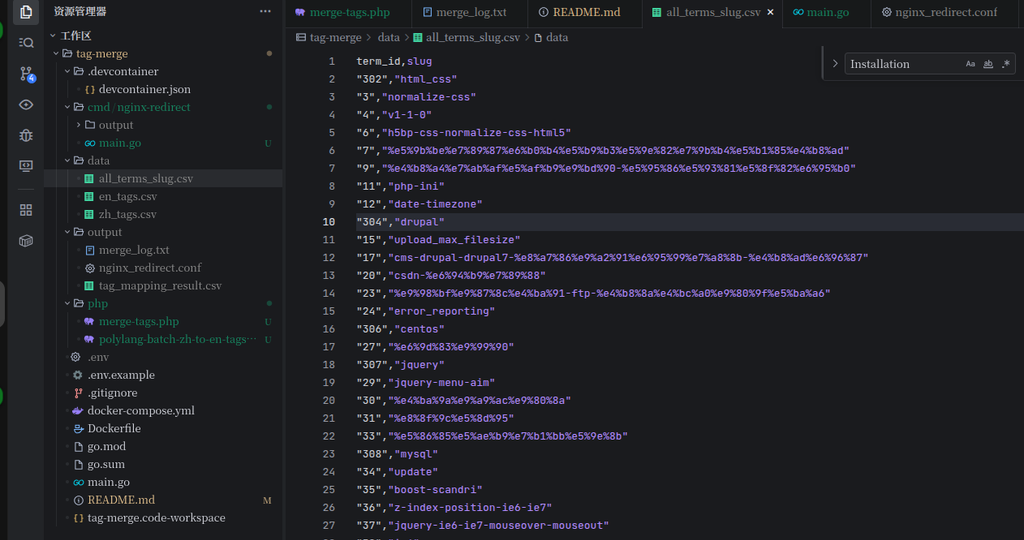The height and width of the screenshot is (540, 1024).
Task: Toggle Use Regular Expression in find widget
Action: [1006, 64]
